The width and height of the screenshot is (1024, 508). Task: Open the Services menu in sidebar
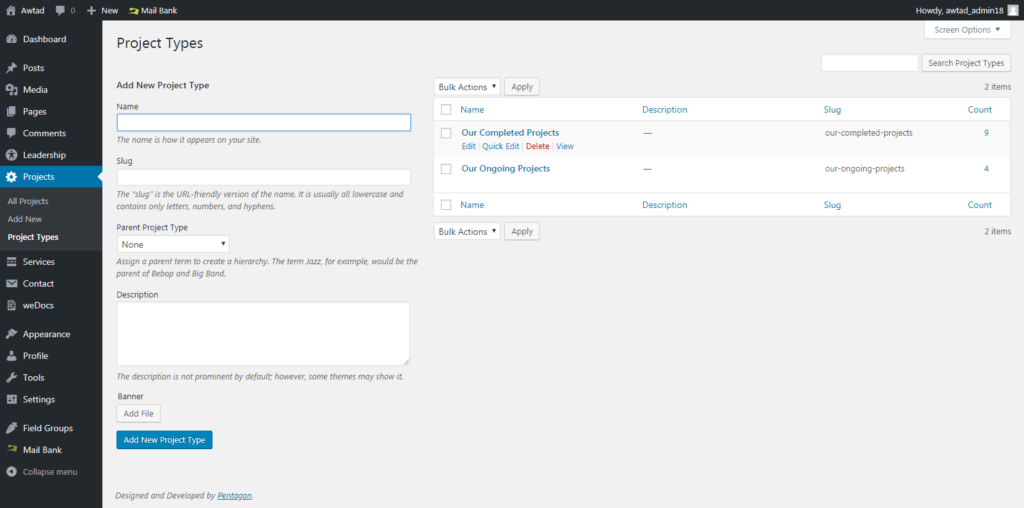tap(38, 262)
